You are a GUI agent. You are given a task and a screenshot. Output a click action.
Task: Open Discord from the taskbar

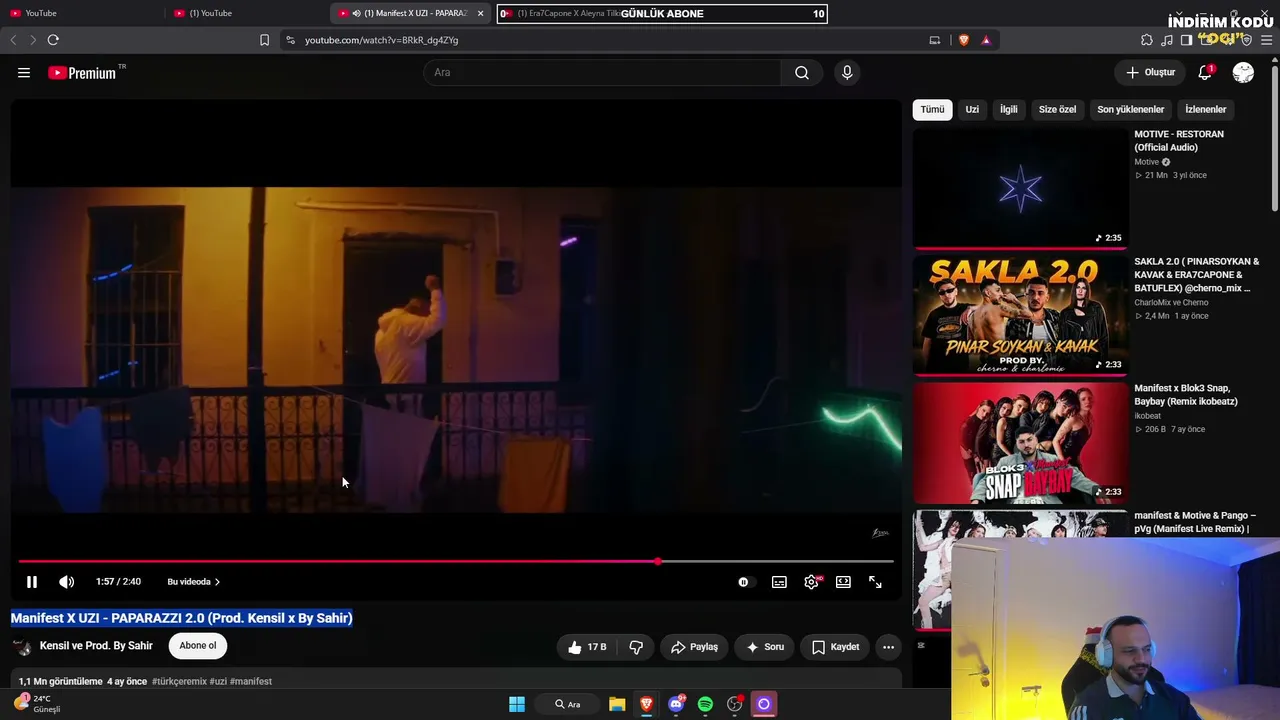(676, 704)
